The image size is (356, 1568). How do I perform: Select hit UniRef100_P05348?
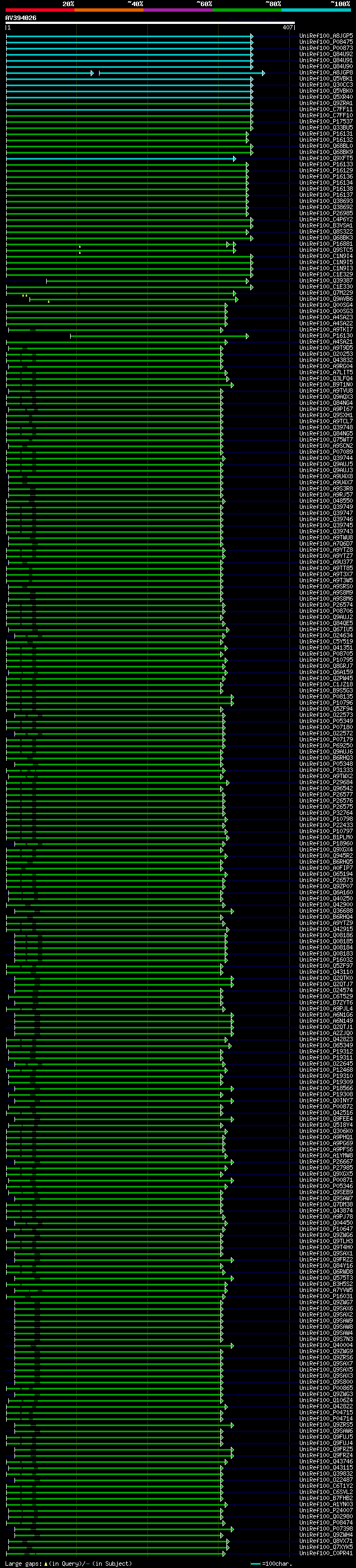[x=326, y=764]
